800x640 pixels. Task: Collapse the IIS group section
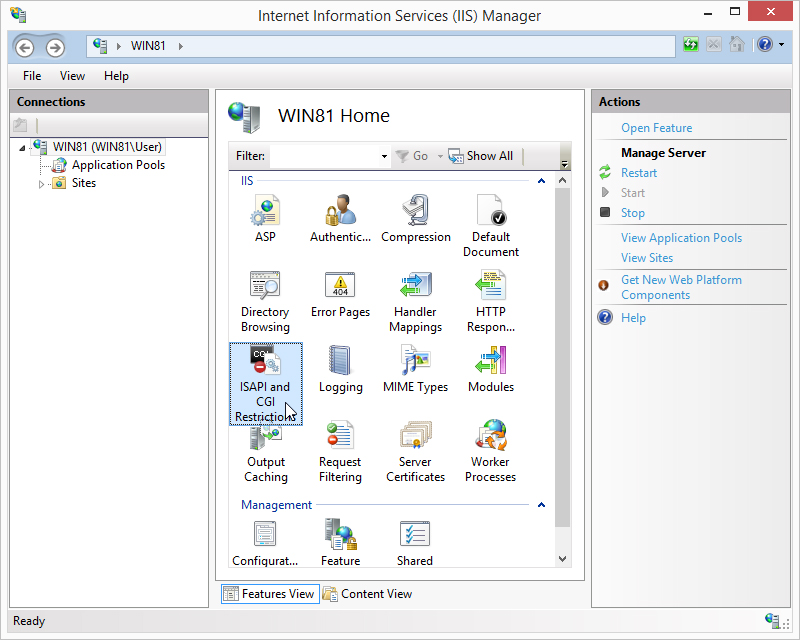[x=541, y=181]
